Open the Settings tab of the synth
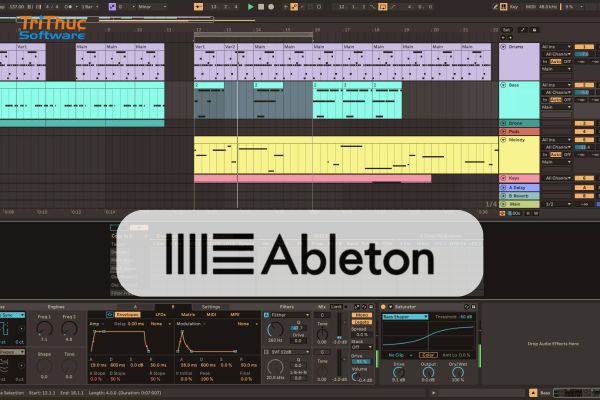Viewport: 600px width, 400px height. 211,307
